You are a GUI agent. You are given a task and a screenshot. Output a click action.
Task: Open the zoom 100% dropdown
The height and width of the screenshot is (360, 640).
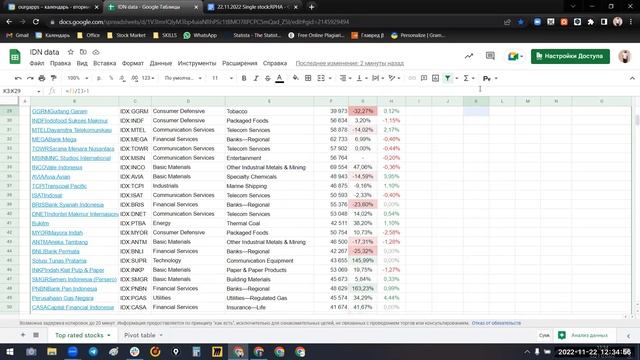(78, 78)
